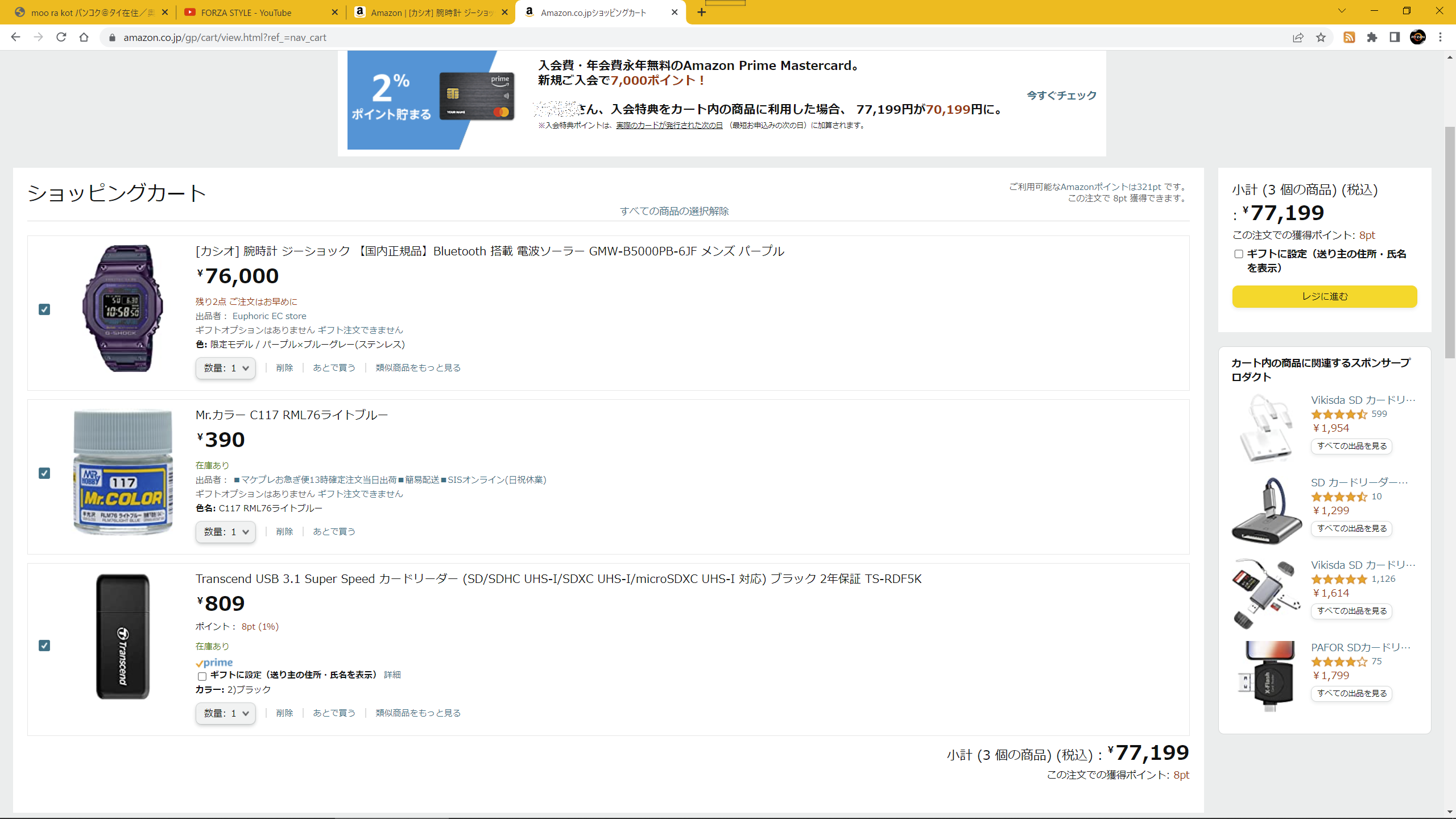Image resolution: width=1456 pixels, height=819 pixels.
Task: Click すべての出品を見る for PAFOR reader
Action: pyautogui.click(x=1351, y=694)
